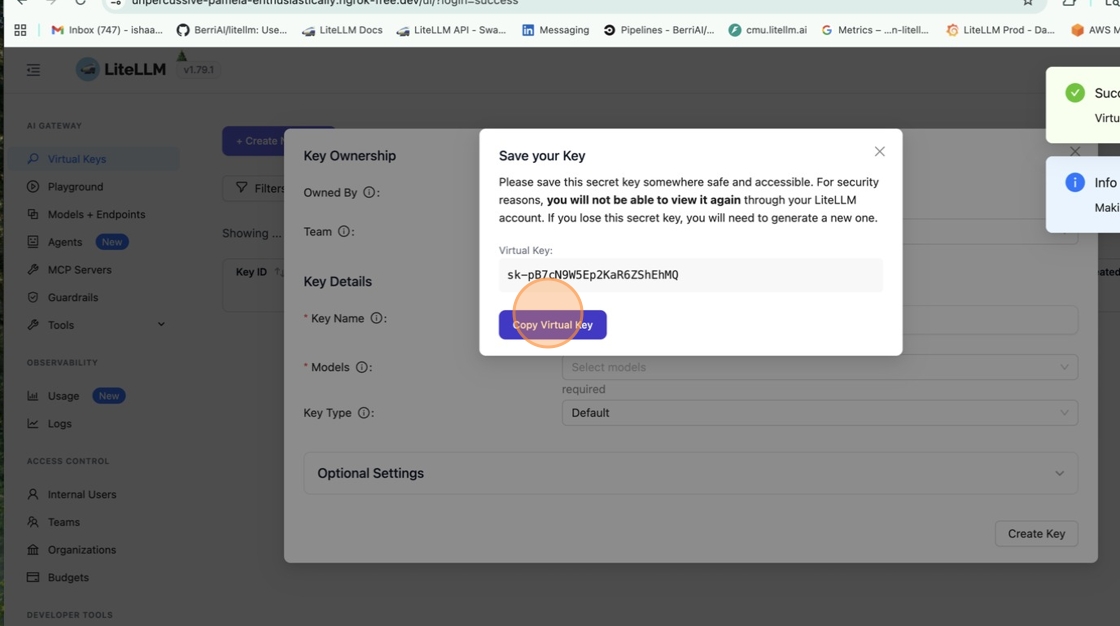Close the Create Key modal X
The width and height of the screenshot is (1120, 626).
pyautogui.click(x=1075, y=151)
